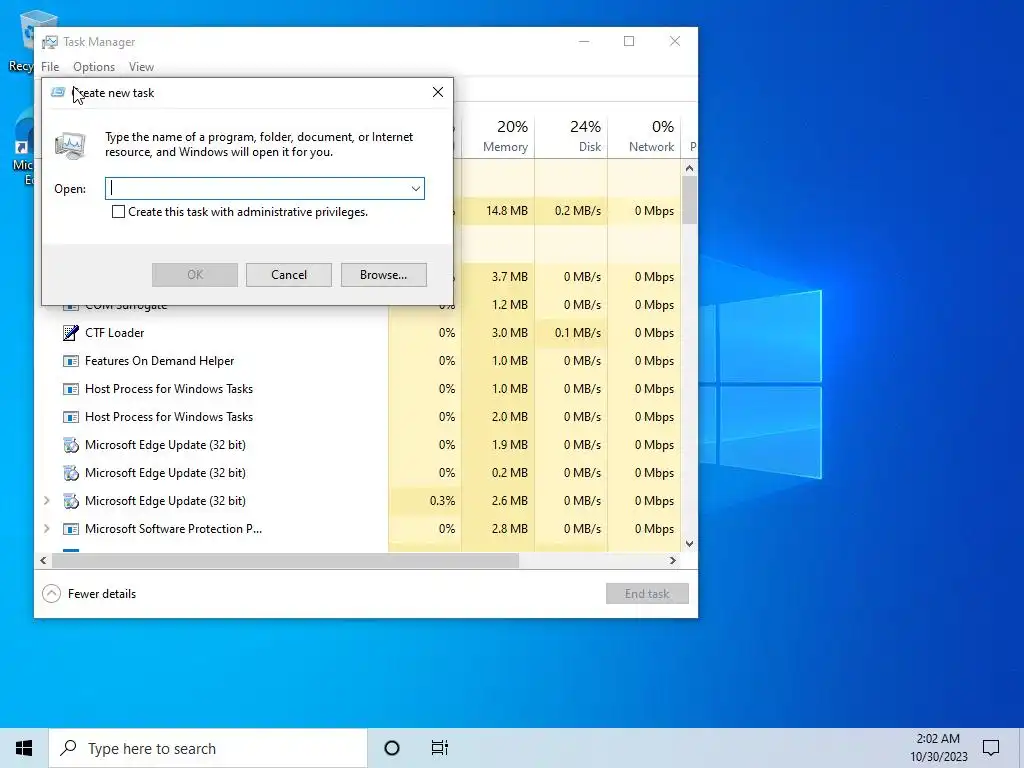Expand the Microsoft Software Protection P... row

46,529
